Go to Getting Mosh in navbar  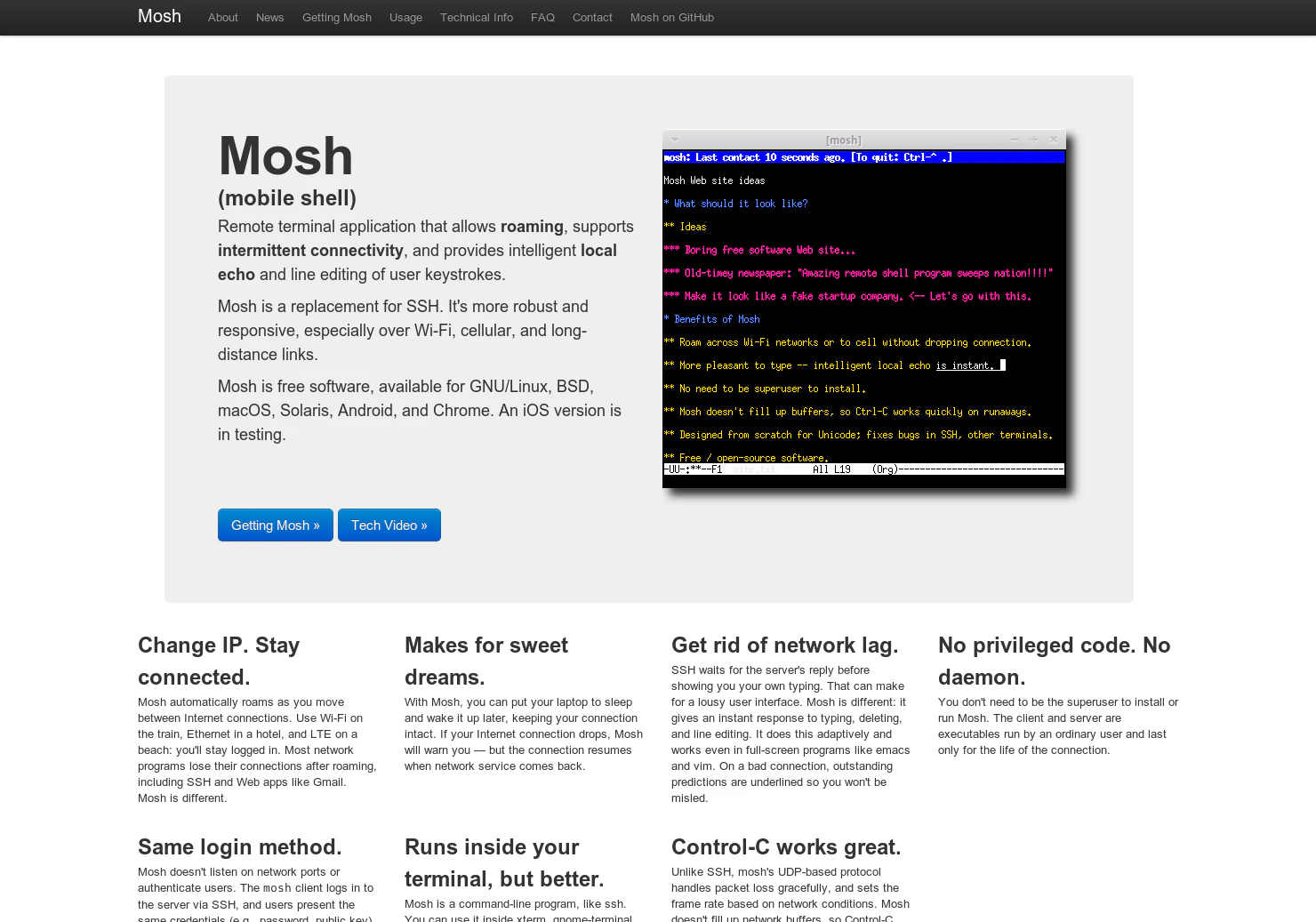point(336,18)
